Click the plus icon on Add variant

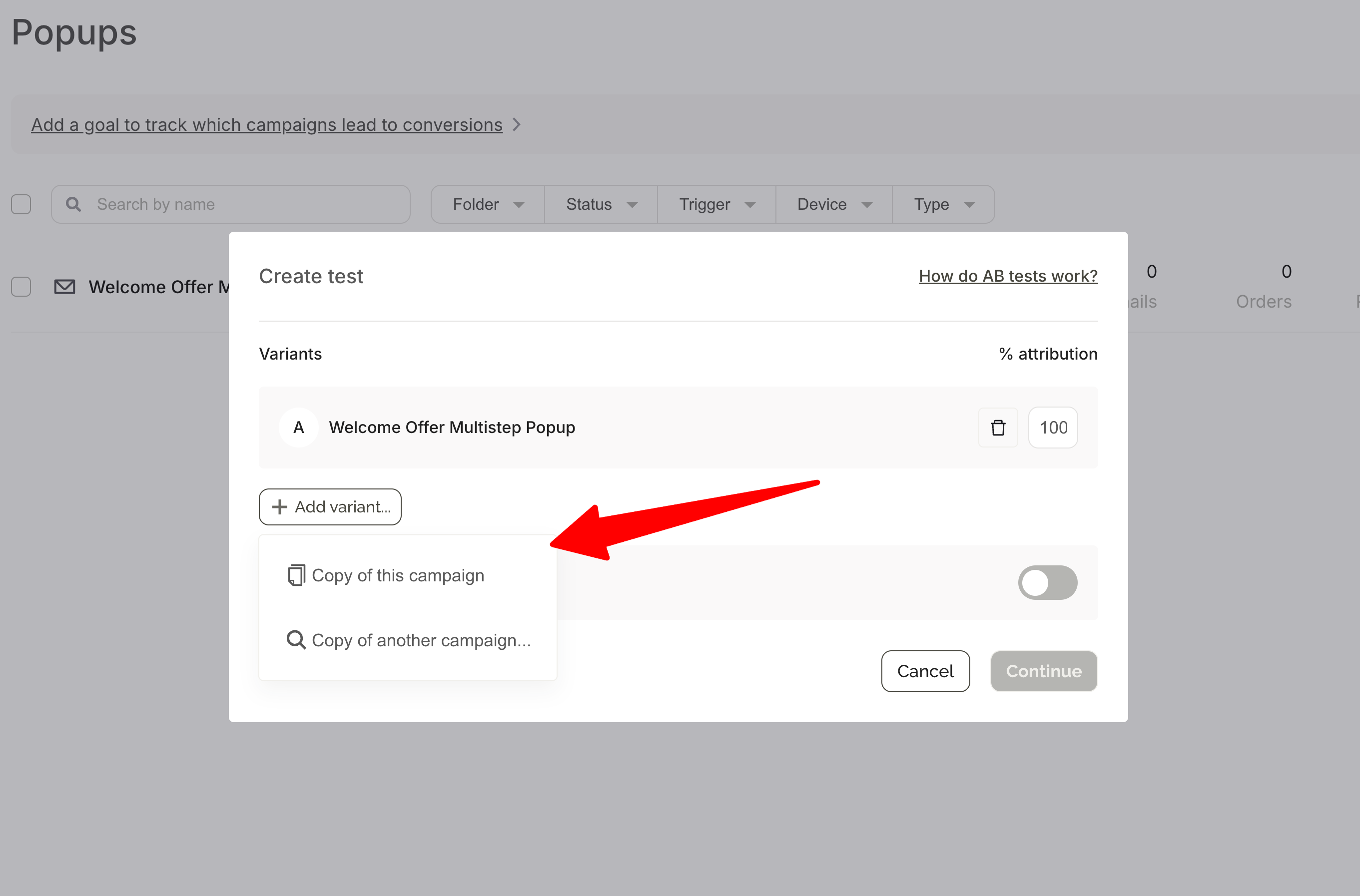coord(280,507)
